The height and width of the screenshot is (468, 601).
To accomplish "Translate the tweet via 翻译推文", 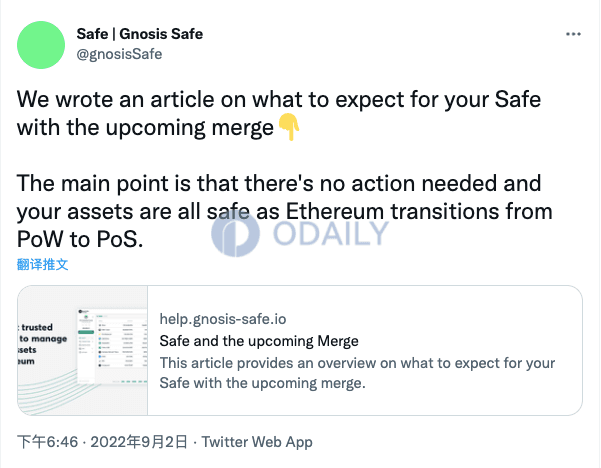I will (x=43, y=264).
